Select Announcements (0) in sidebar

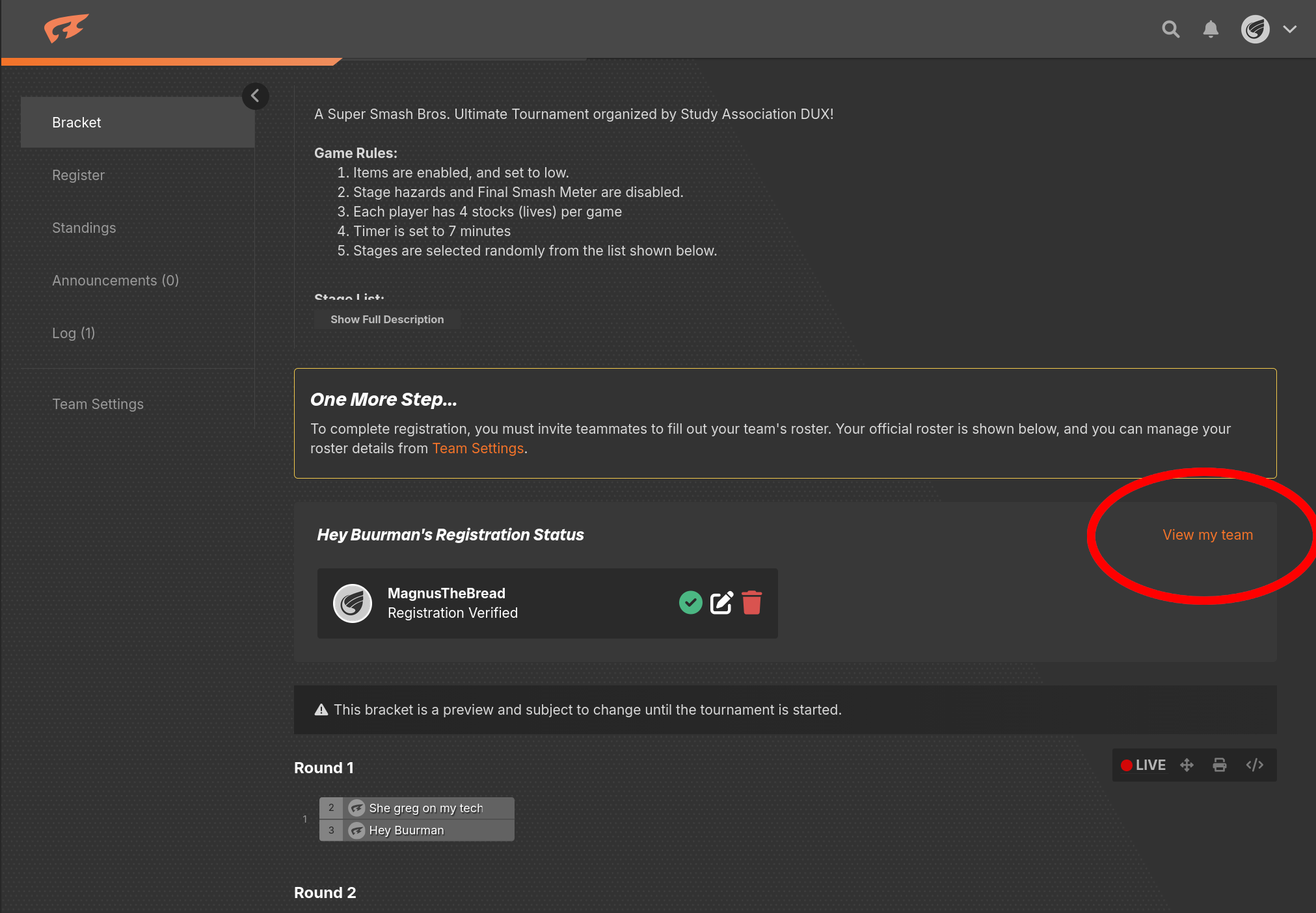click(115, 280)
